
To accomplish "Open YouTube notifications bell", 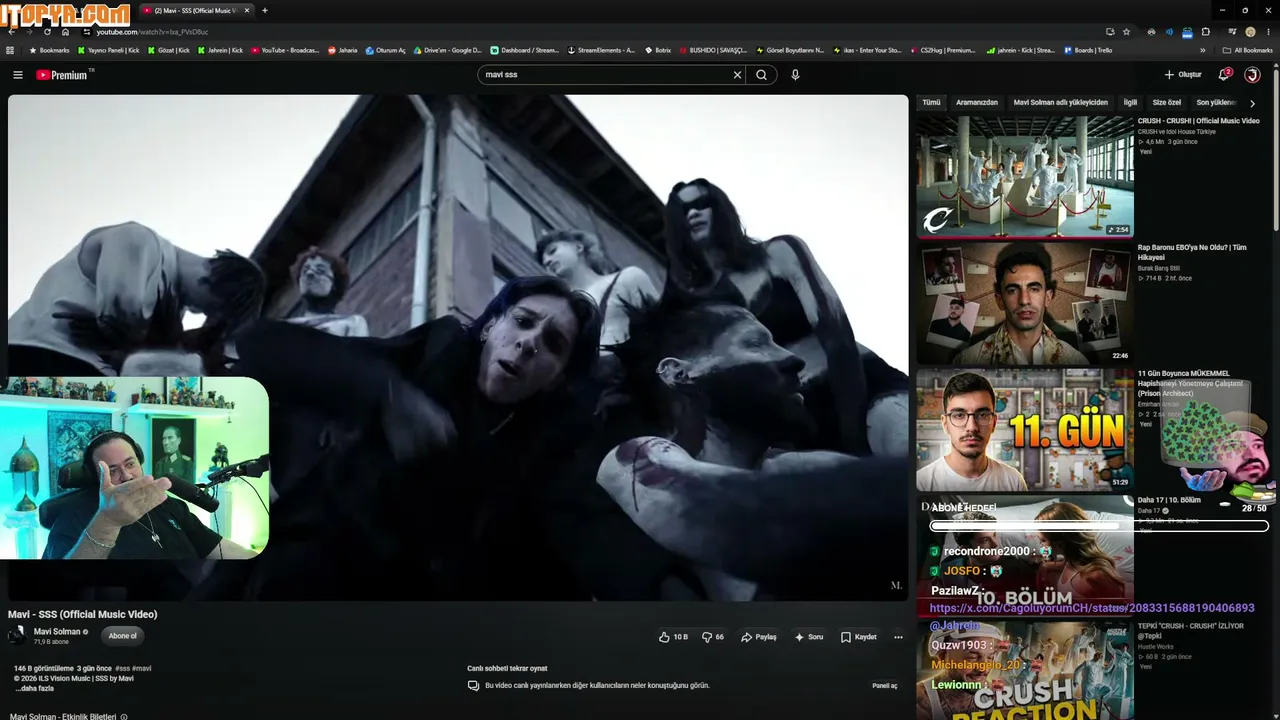I will pyautogui.click(x=1224, y=75).
